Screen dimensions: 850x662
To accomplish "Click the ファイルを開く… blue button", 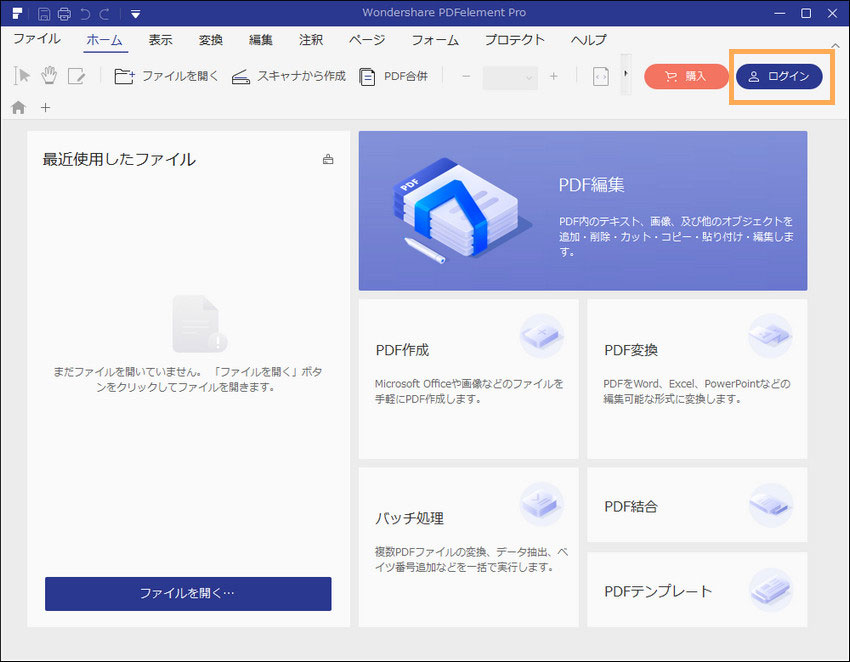I will (x=188, y=594).
